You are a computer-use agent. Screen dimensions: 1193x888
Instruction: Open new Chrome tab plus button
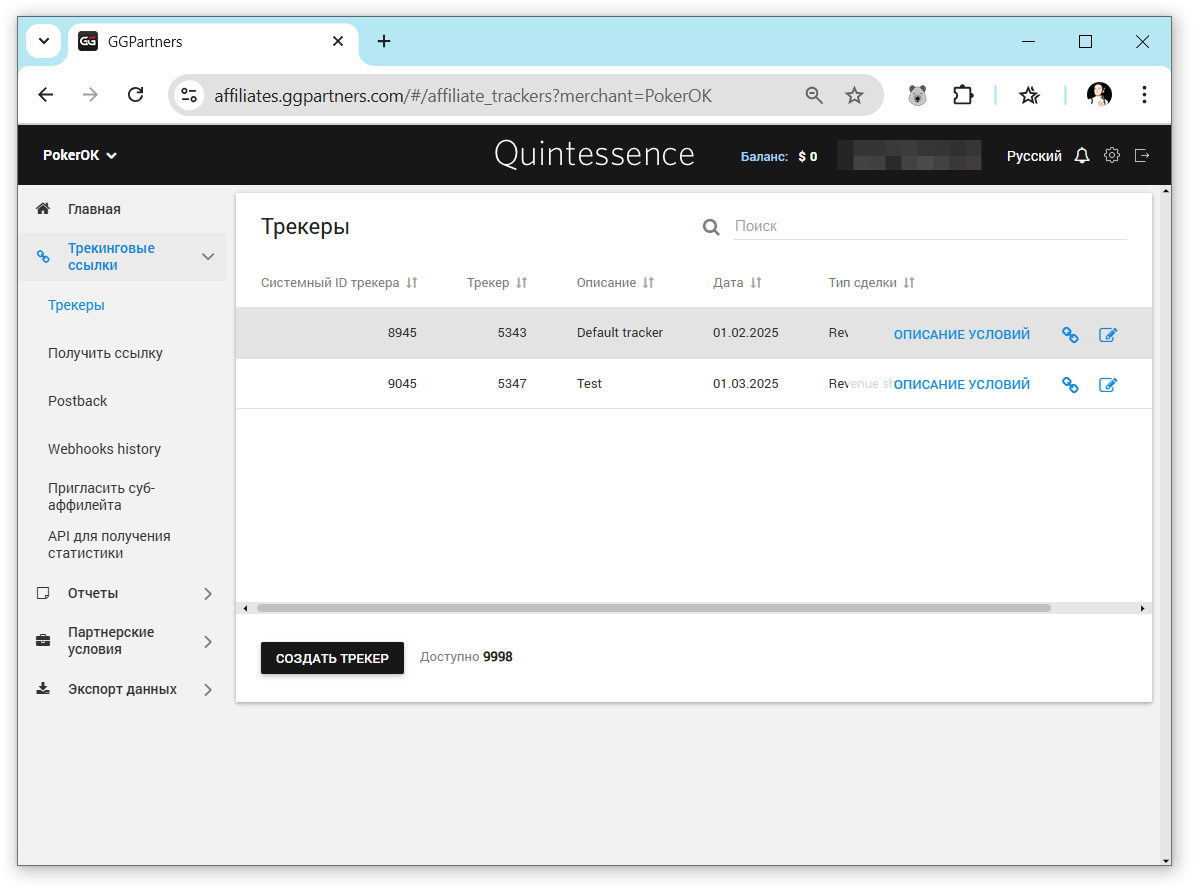[384, 41]
